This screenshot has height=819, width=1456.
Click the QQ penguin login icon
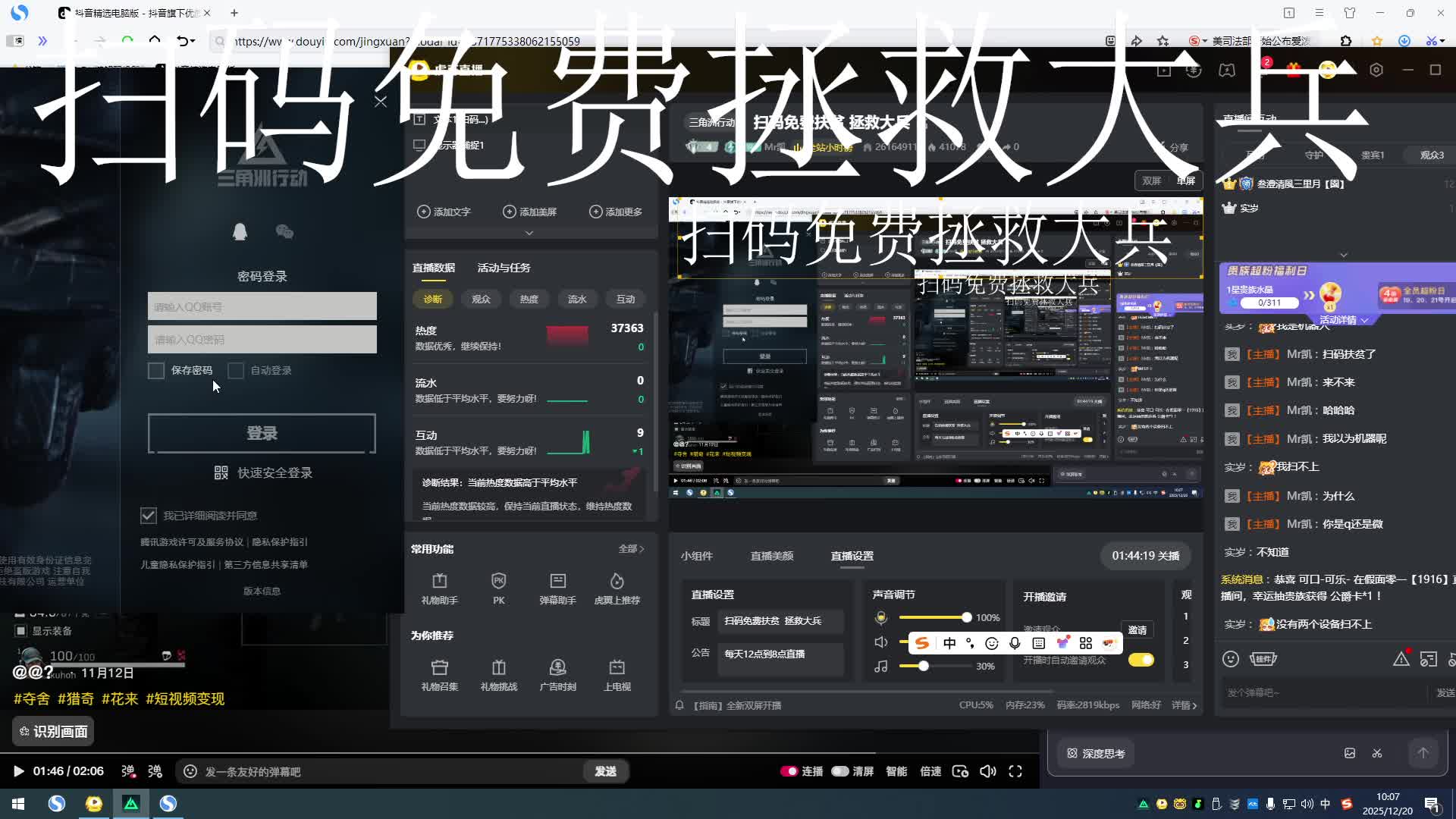[240, 232]
